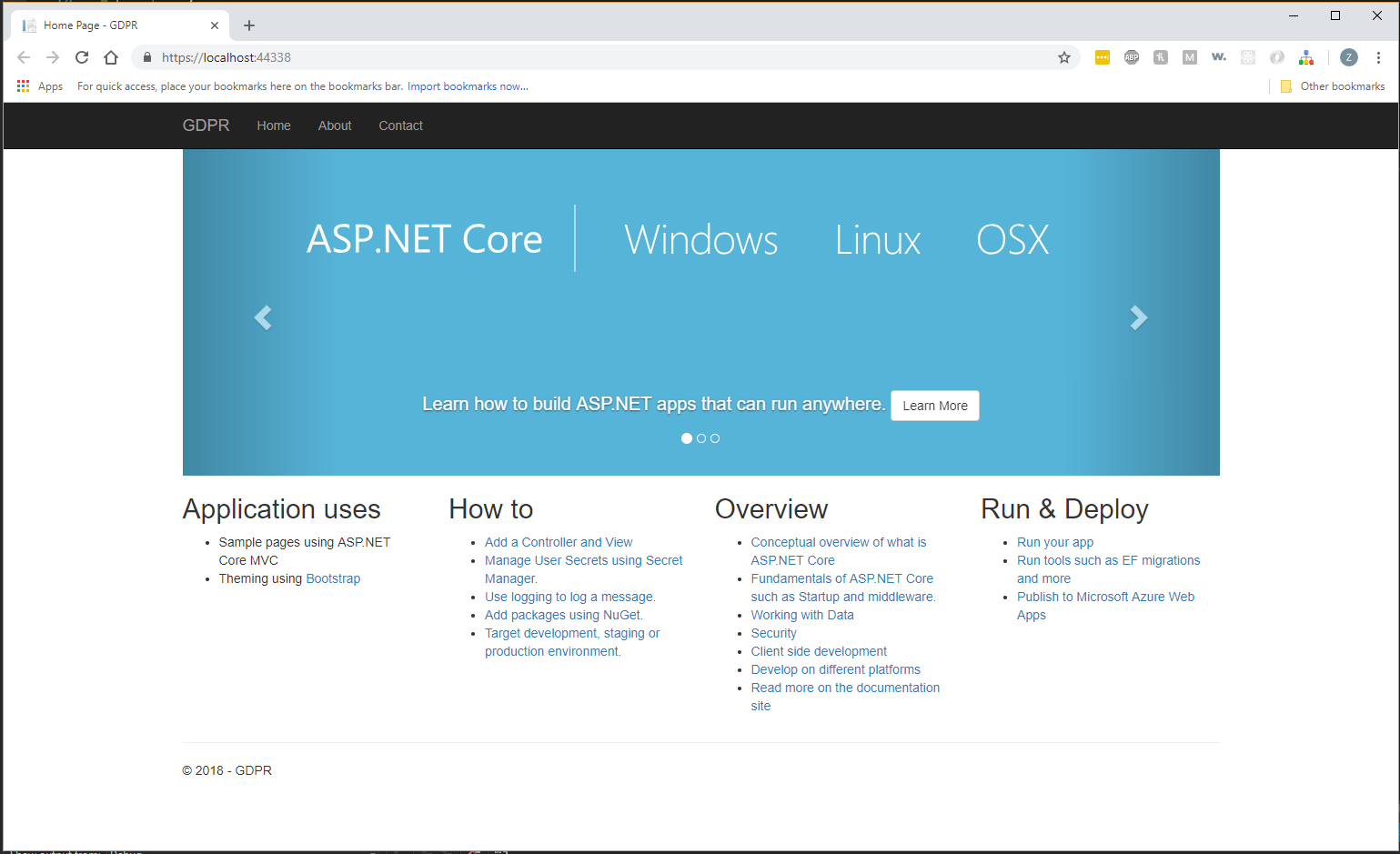Click the Import bookmarks now link
The height and width of the screenshot is (854, 1400).
click(x=468, y=86)
